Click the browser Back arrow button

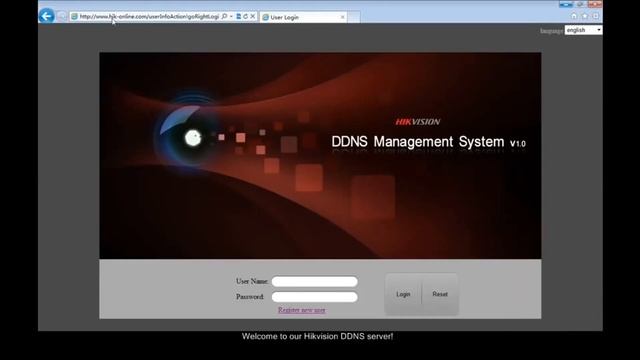47,16
